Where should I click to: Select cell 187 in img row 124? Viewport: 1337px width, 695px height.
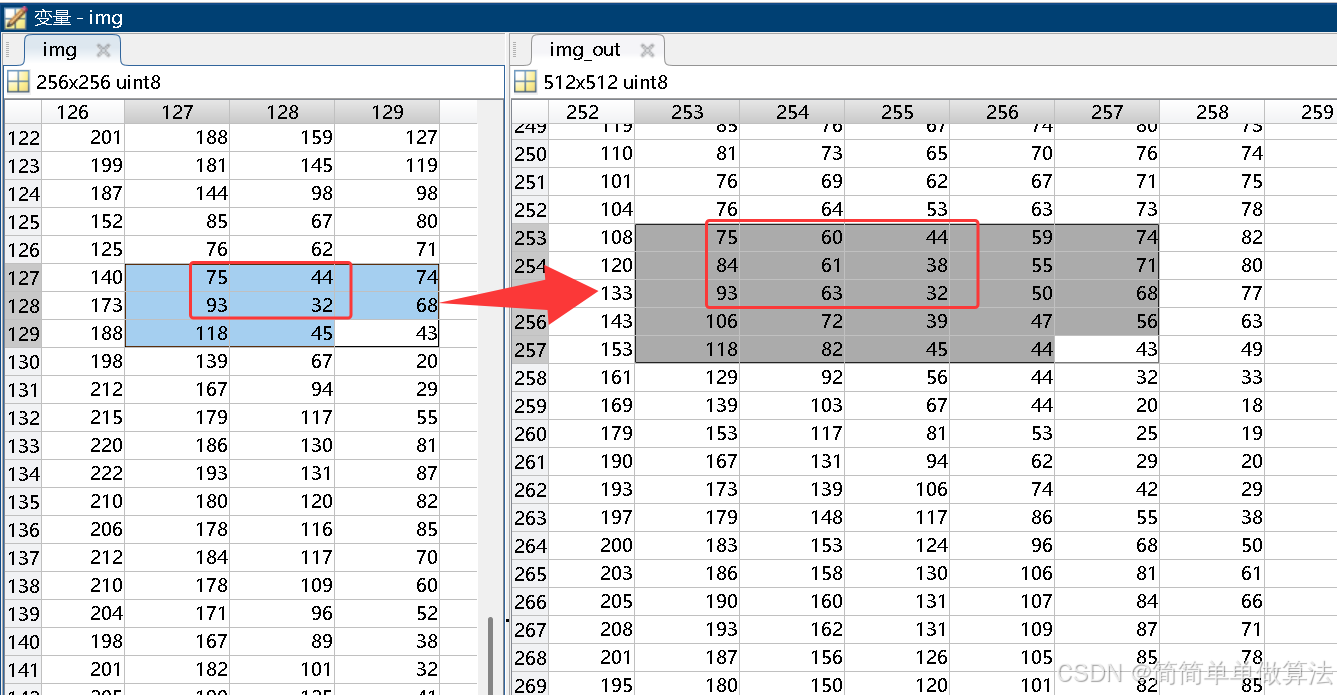84,193
